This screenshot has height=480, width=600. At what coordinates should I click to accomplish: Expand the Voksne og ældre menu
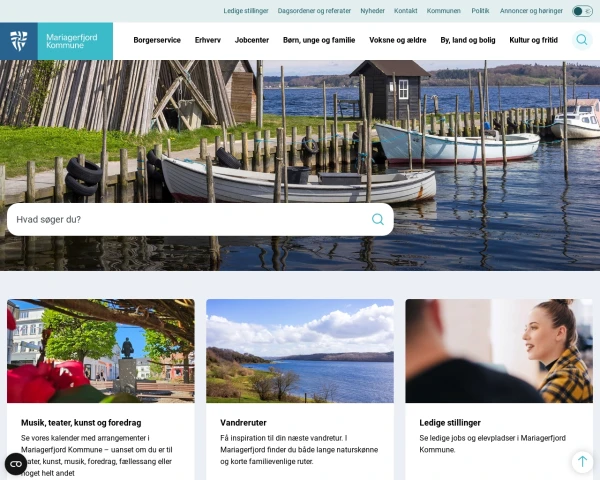398,40
